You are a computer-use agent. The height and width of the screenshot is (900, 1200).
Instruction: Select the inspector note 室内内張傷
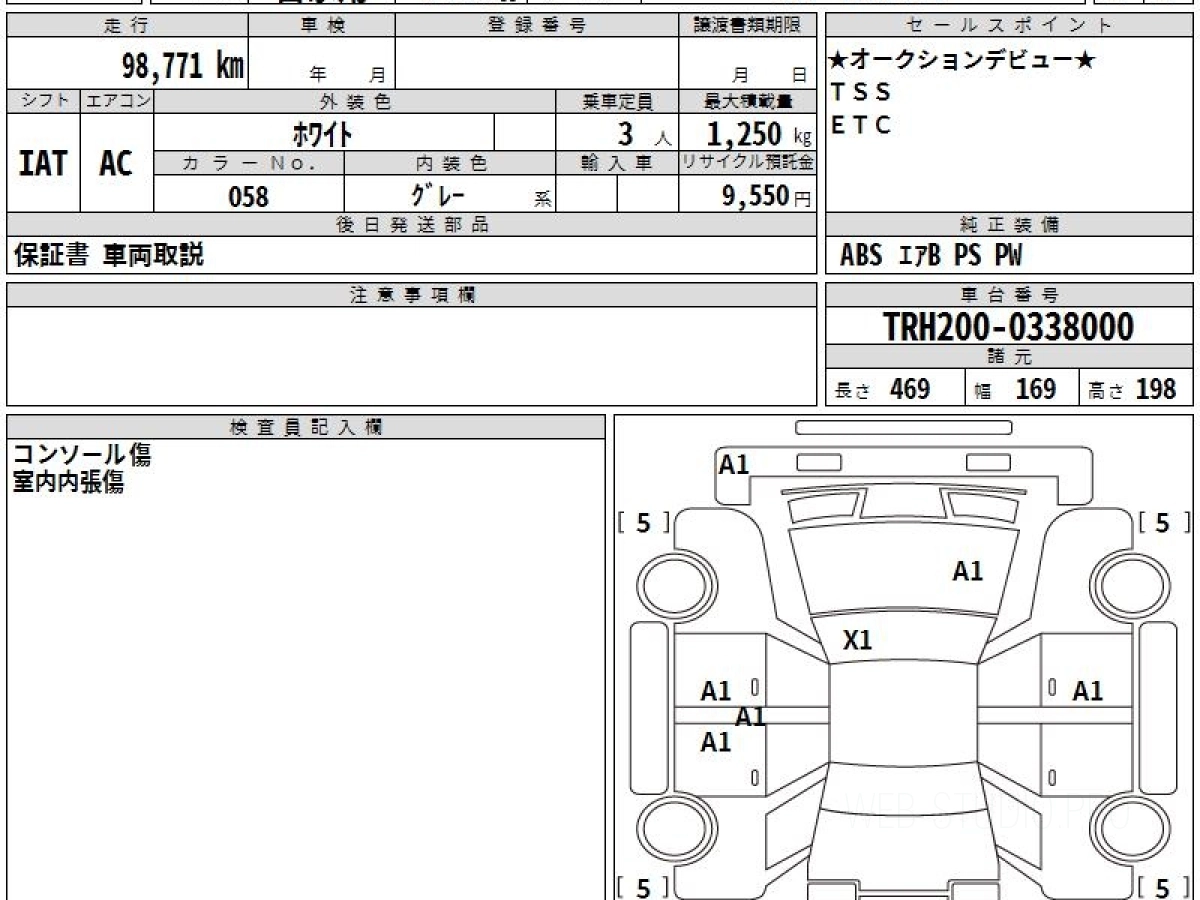click(68, 483)
